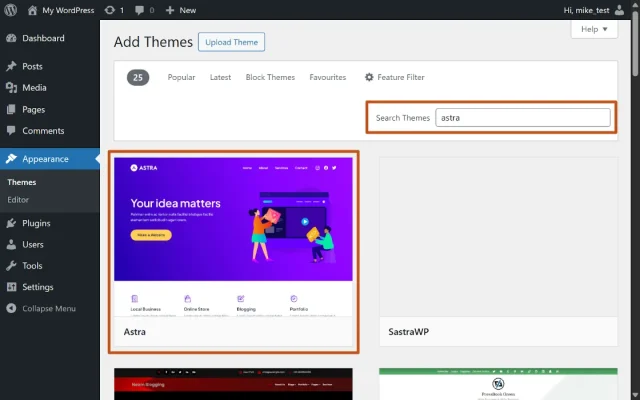Open Comments label in sidebar

pyautogui.click(x=43, y=131)
